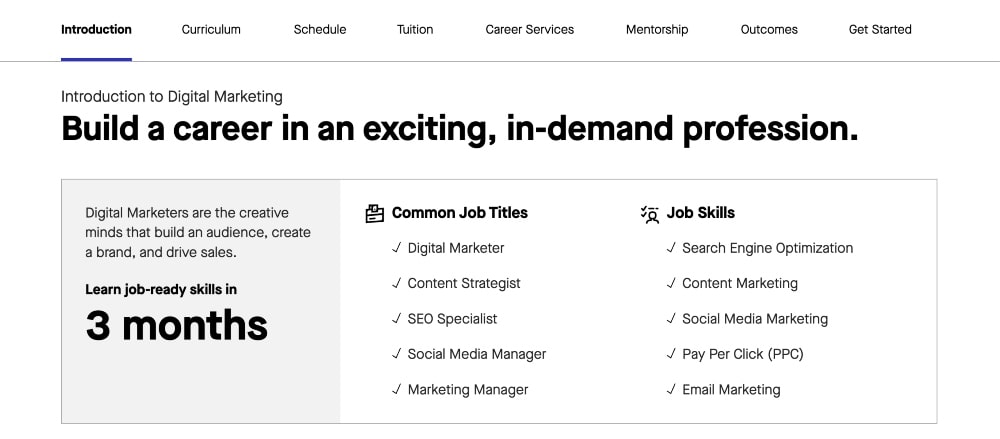Click checkmark beside Digital Marketer
1000x439 pixels.
tap(397, 248)
